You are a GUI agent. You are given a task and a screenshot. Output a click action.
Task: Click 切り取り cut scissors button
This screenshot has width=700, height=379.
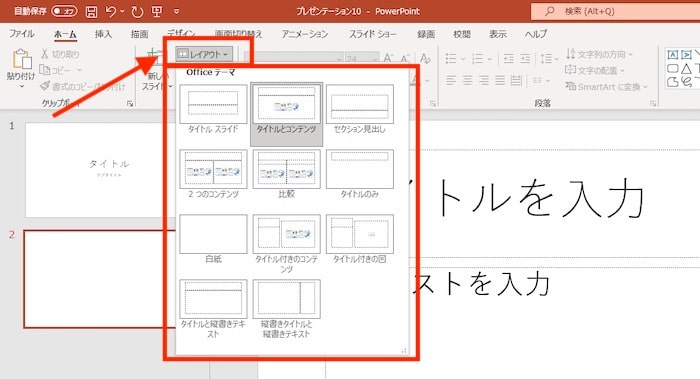[61, 54]
